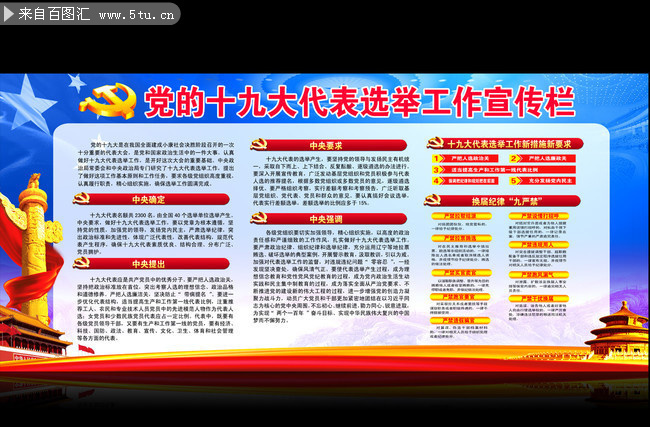
Task: Click the yellow number 5 arrow marker
Action: 515,181
